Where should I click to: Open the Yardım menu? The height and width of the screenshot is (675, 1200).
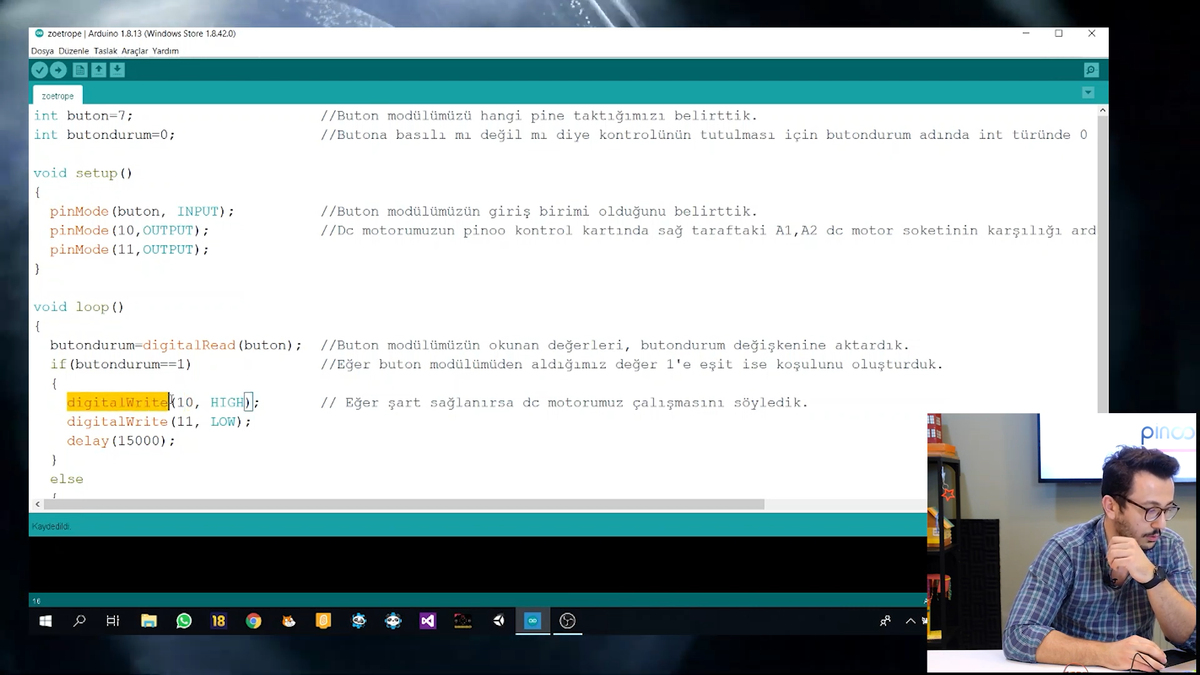[164, 50]
